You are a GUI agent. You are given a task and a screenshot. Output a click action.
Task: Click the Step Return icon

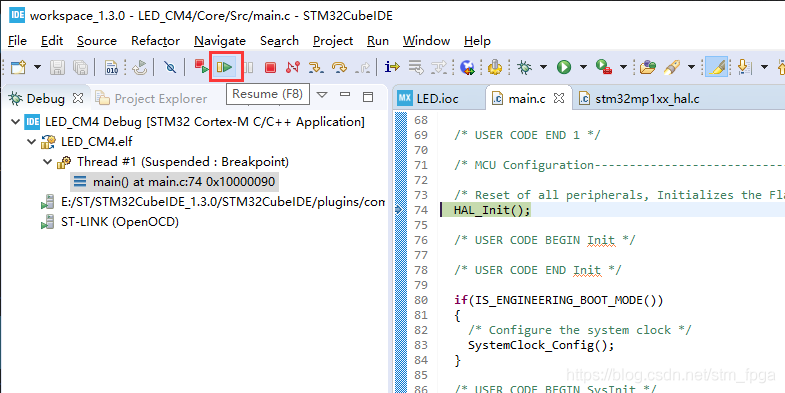(x=362, y=67)
